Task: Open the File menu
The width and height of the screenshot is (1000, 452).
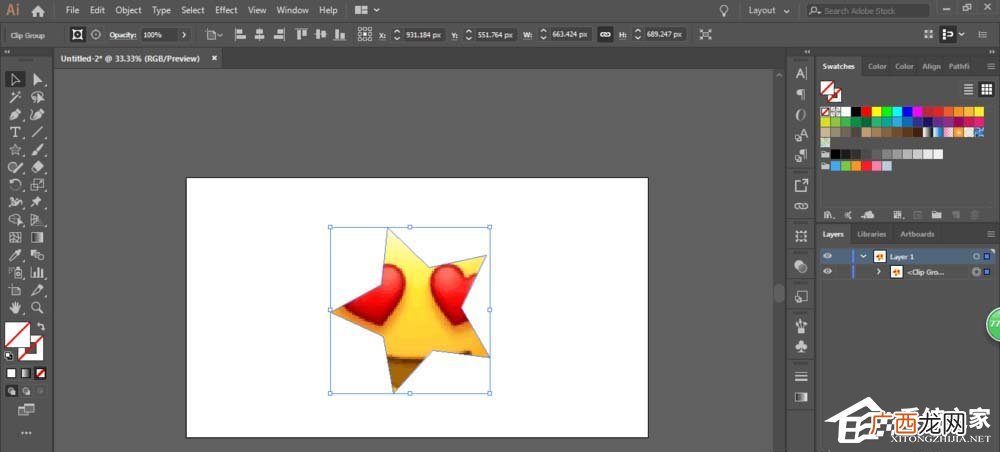Action: (x=73, y=10)
